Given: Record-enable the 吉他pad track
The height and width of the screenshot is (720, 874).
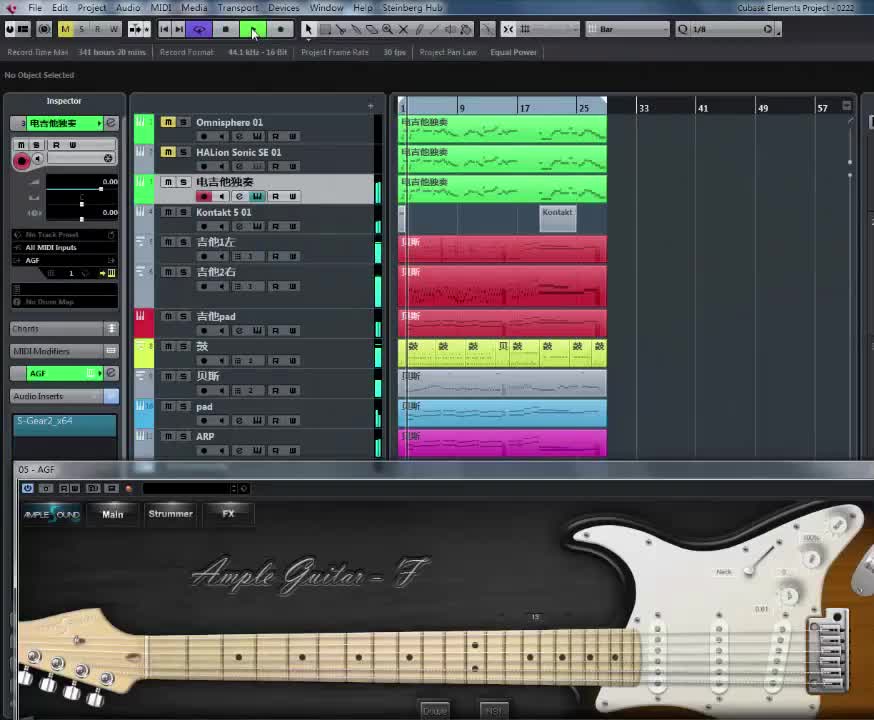Looking at the screenshot, I should [x=204, y=331].
